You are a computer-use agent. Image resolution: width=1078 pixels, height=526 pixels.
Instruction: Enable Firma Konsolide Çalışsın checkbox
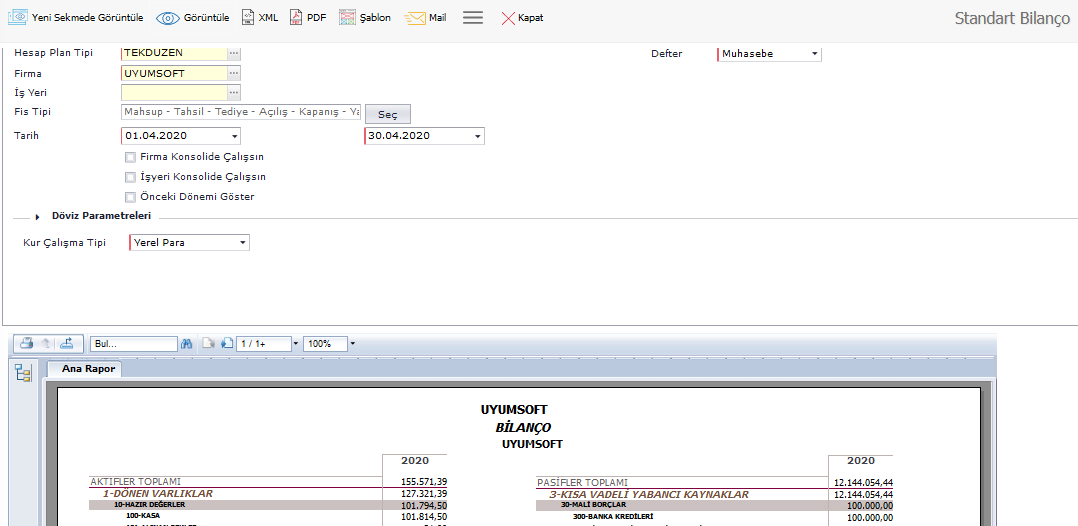pos(130,157)
